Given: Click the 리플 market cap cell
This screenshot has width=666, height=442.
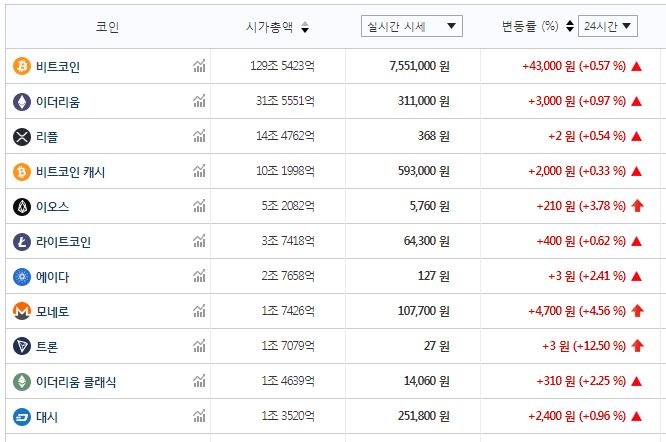Looking at the screenshot, I should click(283, 137).
